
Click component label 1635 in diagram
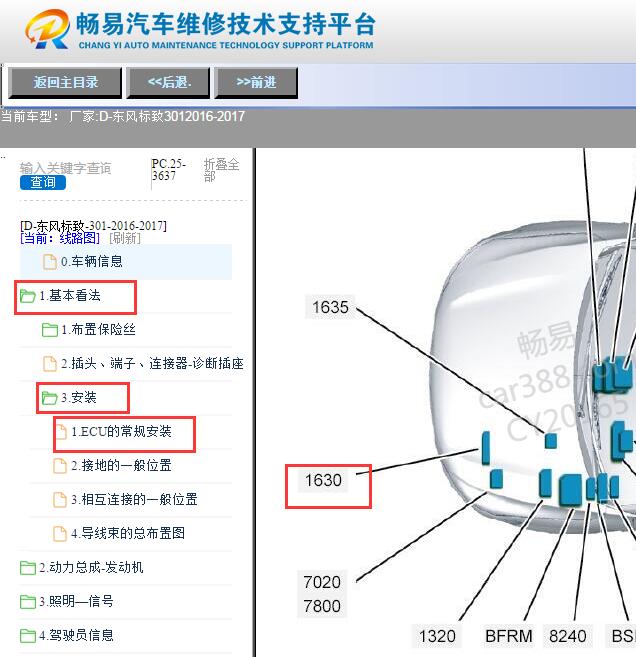(330, 307)
